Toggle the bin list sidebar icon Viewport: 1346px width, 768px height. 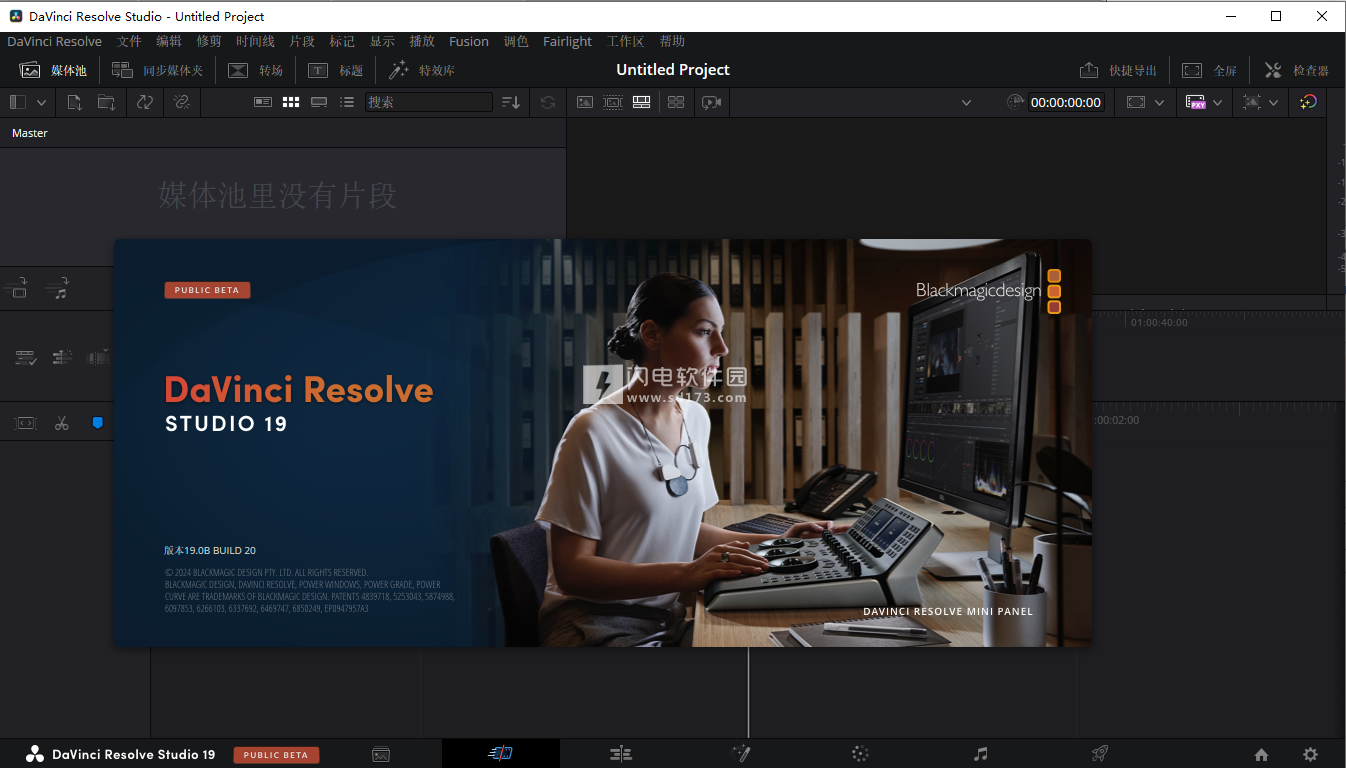pyautogui.click(x=17, y=102)
